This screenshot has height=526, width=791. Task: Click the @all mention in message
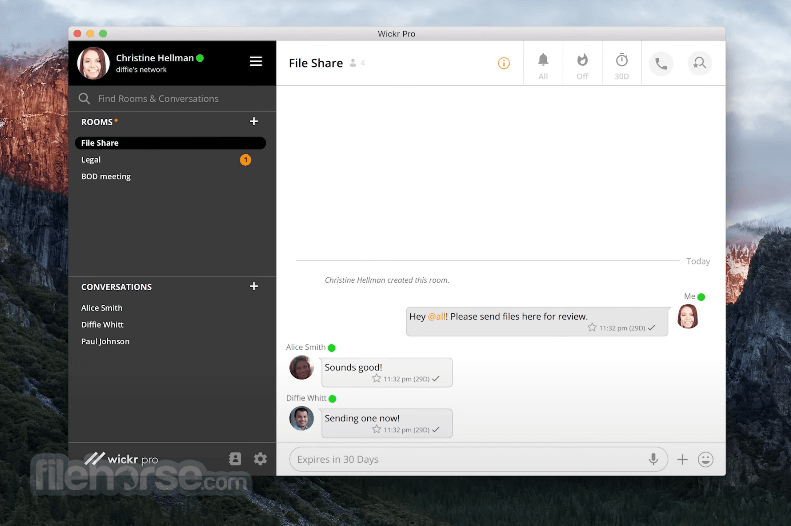(437, 317)
